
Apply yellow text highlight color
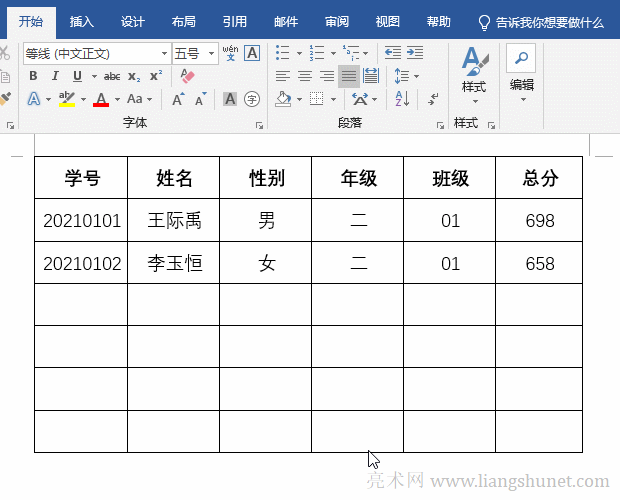[x=67, y=99]
